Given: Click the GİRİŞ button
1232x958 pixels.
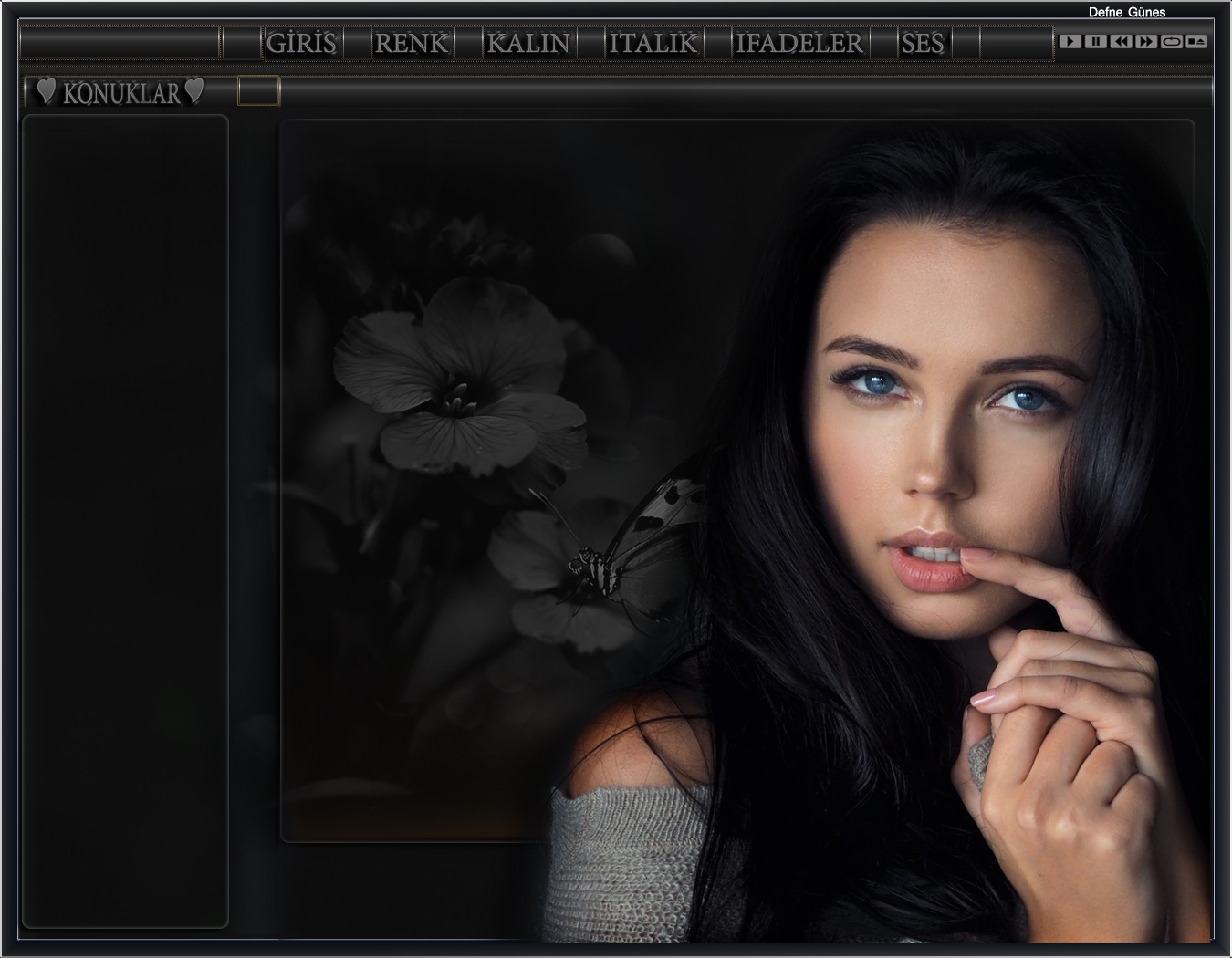Looking at the screenshot, I should coord(302,43).
